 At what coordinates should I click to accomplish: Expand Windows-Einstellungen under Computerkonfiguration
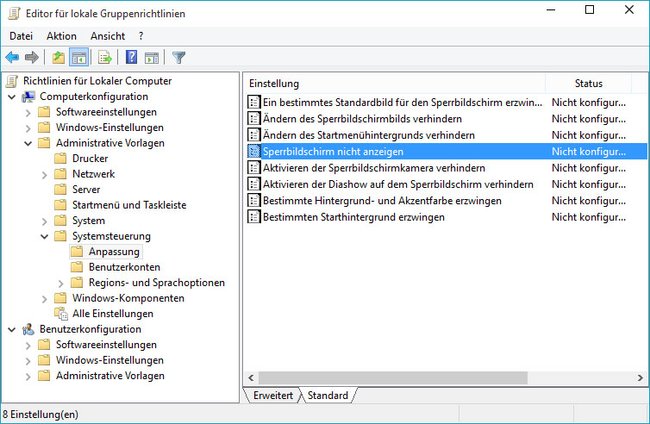tap(28, 128)
